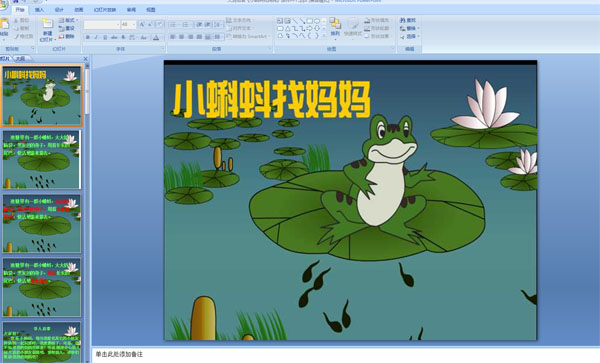Click the slide thumbnail pane scrollbar
This screenshot has height=363, width=600.
(x=87, y=92)
